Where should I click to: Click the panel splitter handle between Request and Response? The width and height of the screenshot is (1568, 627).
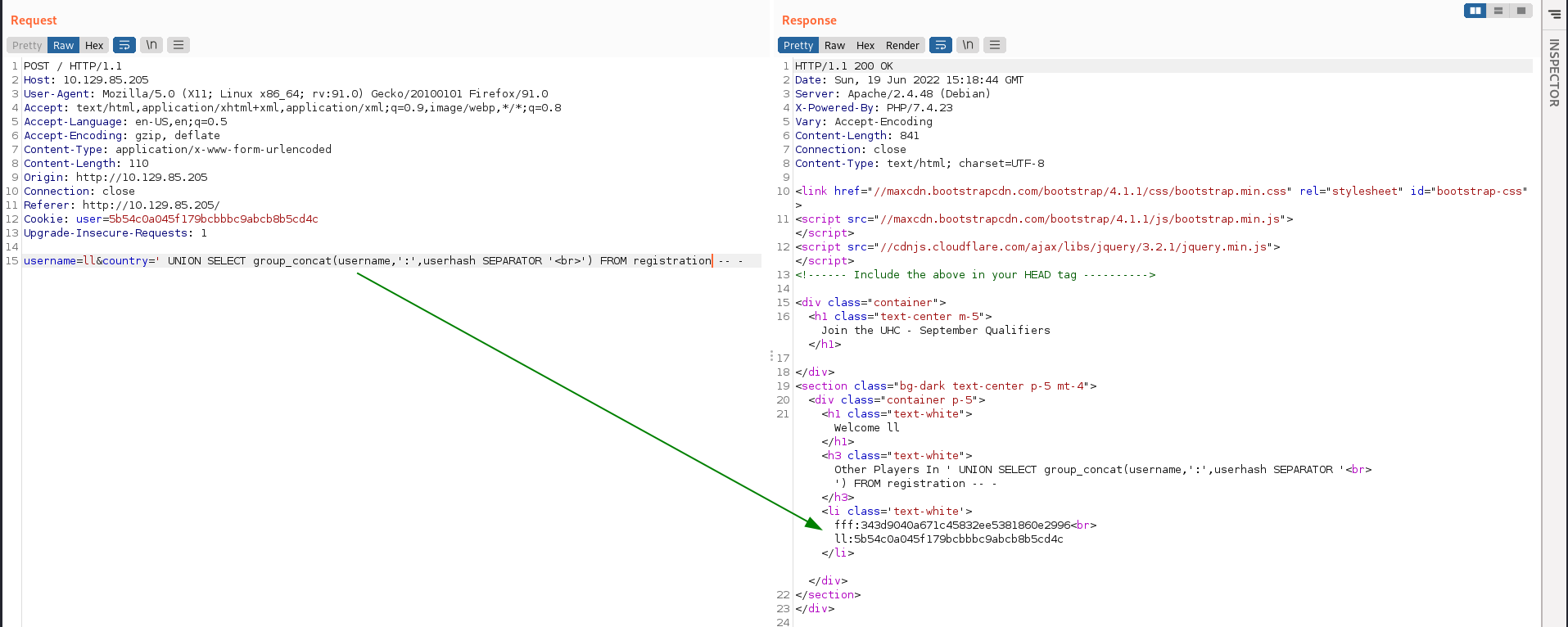[x=771, y=356]
